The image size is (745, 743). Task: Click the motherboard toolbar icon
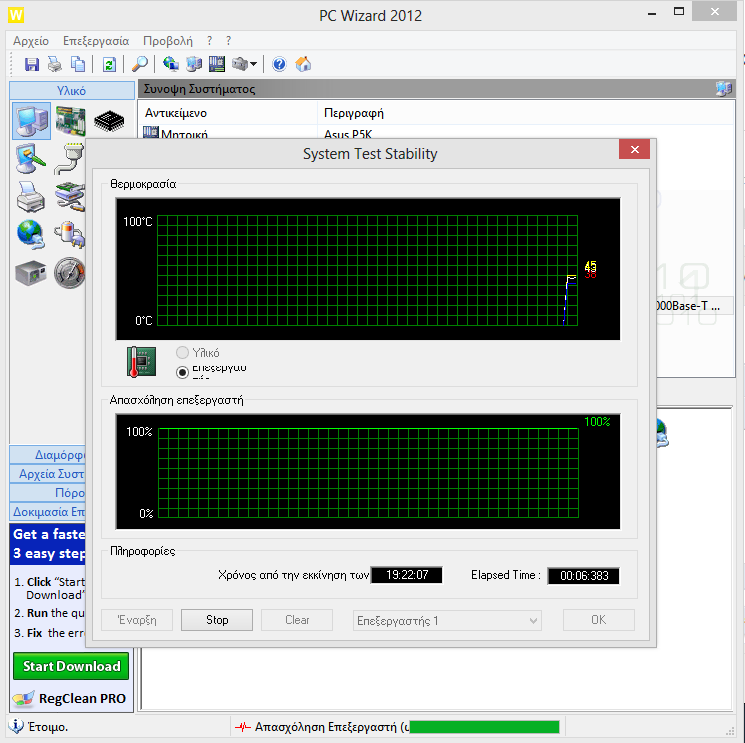pos(217,64)
